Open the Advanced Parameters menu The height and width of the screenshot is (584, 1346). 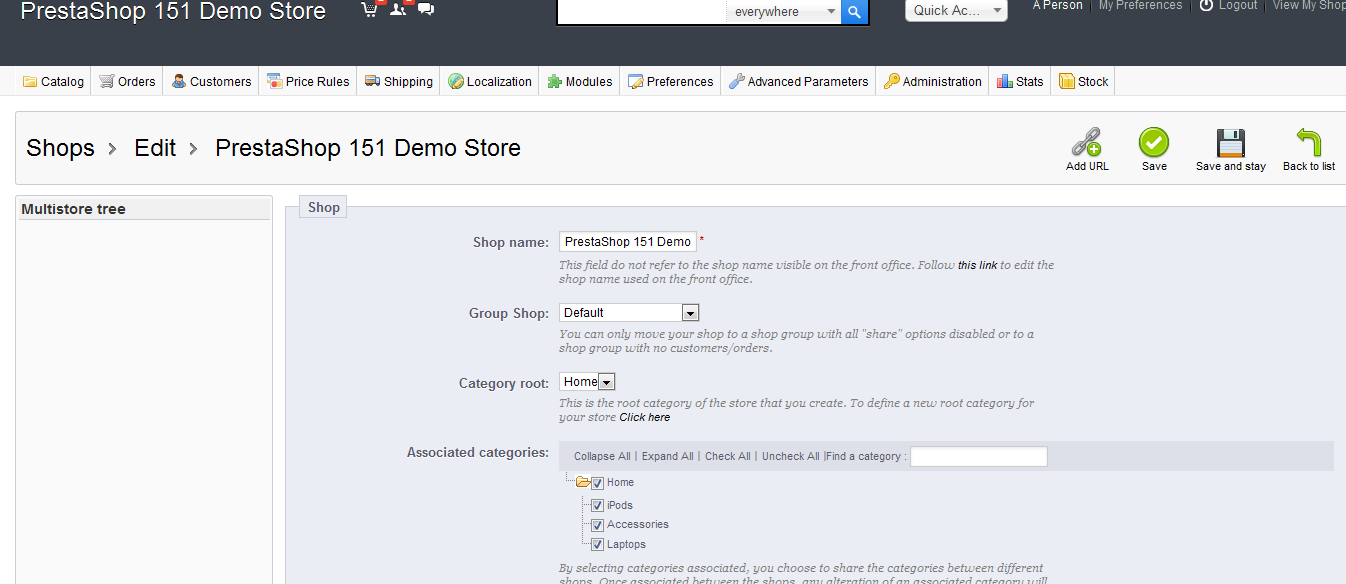(798, 82)
